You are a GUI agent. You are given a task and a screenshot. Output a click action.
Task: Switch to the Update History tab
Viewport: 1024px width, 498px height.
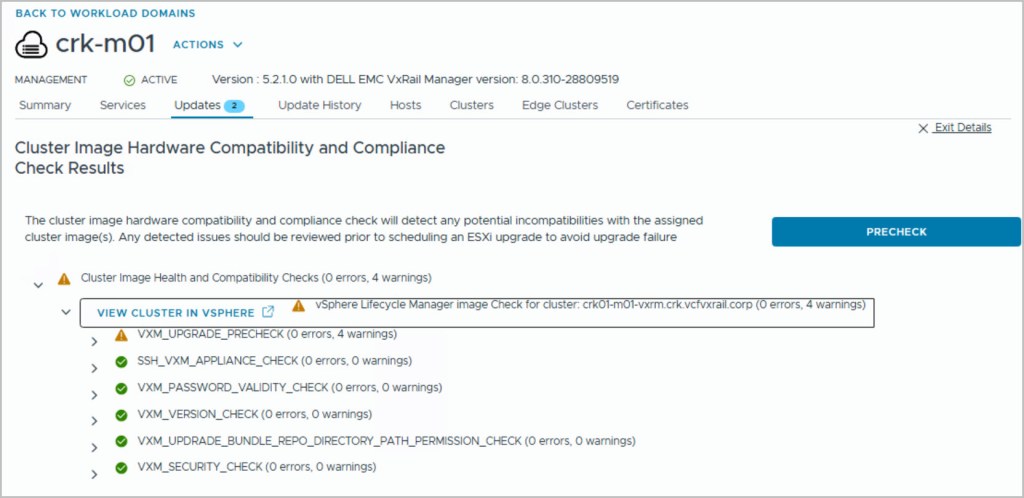pyautogui.click(x=320, y=105)
